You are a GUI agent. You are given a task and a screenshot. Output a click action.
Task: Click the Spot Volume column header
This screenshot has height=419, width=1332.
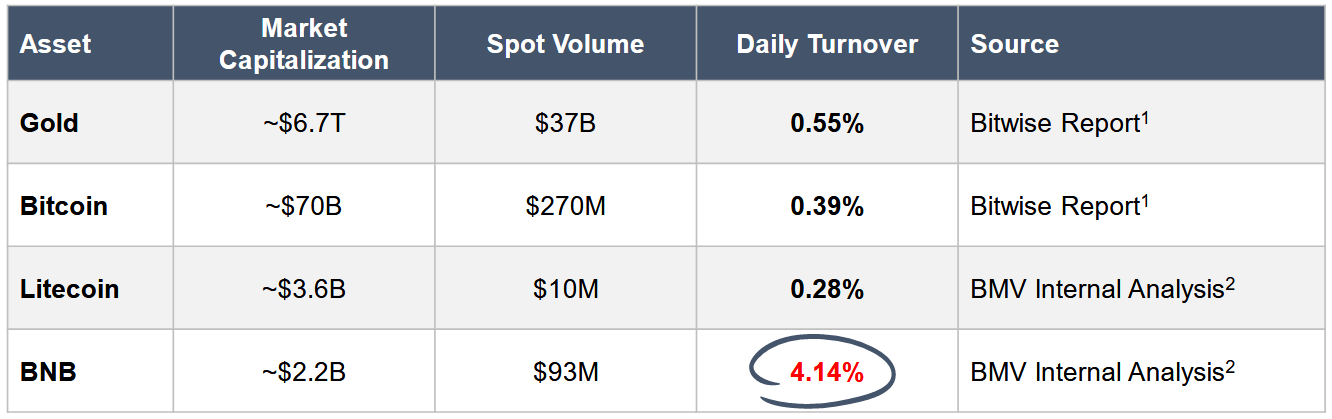pos(565,44)
